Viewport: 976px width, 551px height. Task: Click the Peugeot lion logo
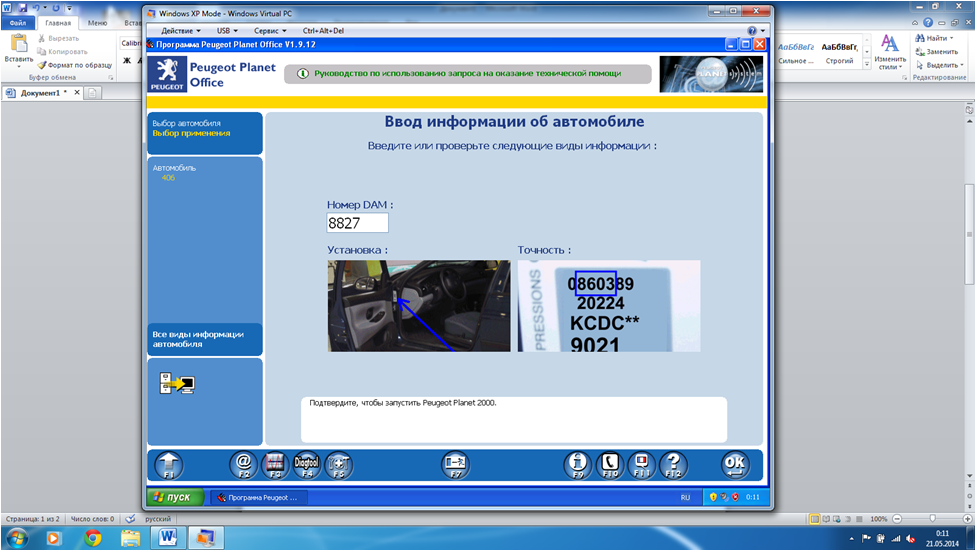(x=167, y=73)
